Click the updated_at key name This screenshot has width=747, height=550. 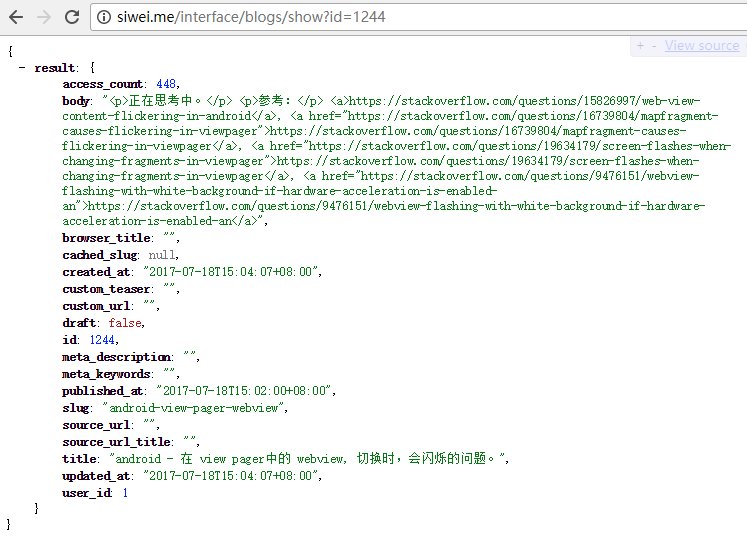[96, 476]
